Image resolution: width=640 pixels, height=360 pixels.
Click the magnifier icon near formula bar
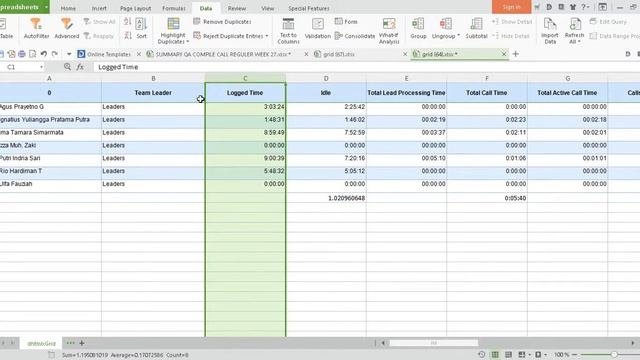[67, 67]
